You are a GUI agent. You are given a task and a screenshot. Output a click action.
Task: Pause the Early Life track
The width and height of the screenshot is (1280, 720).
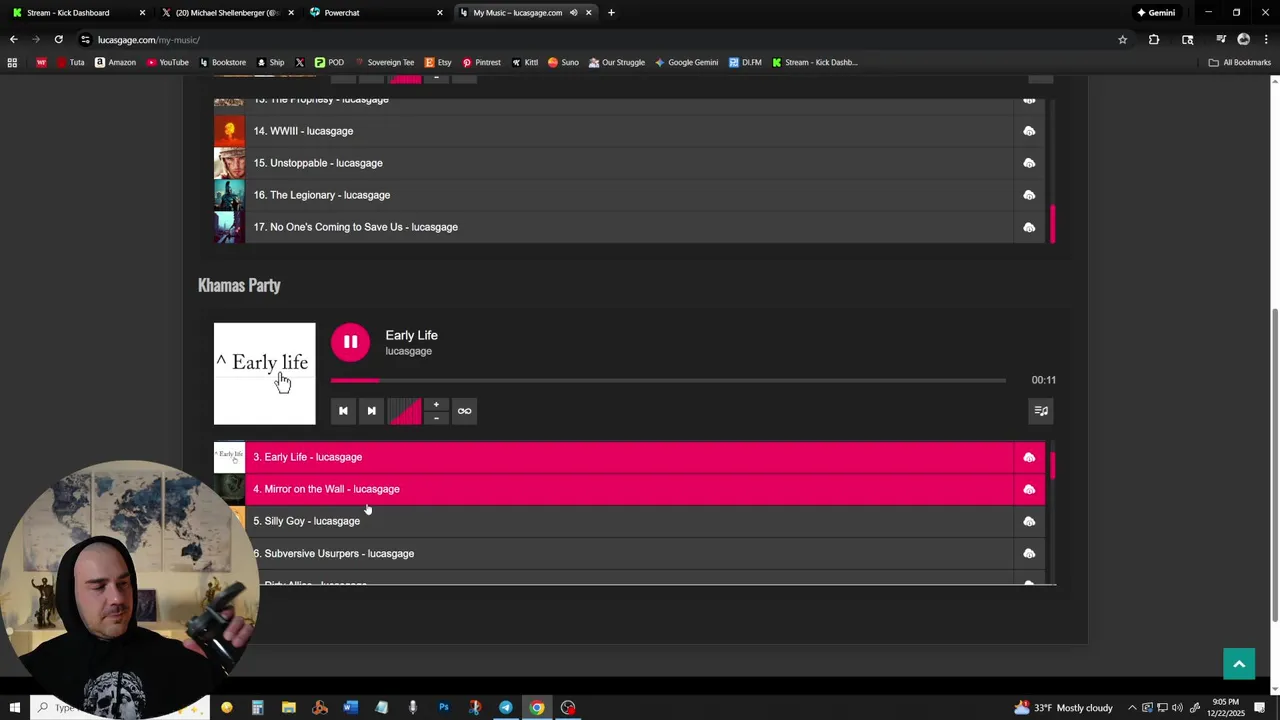[x=350, y=342]
